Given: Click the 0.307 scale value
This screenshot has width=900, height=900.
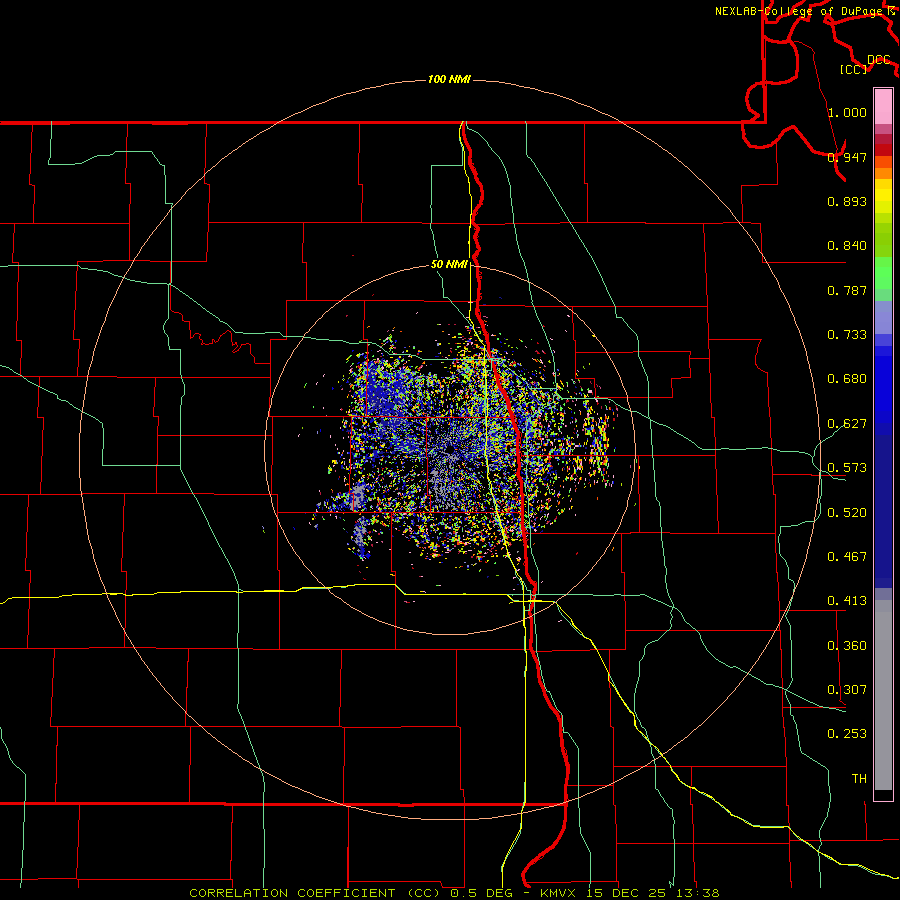Looking at the screenshot, I should (847, 690).
